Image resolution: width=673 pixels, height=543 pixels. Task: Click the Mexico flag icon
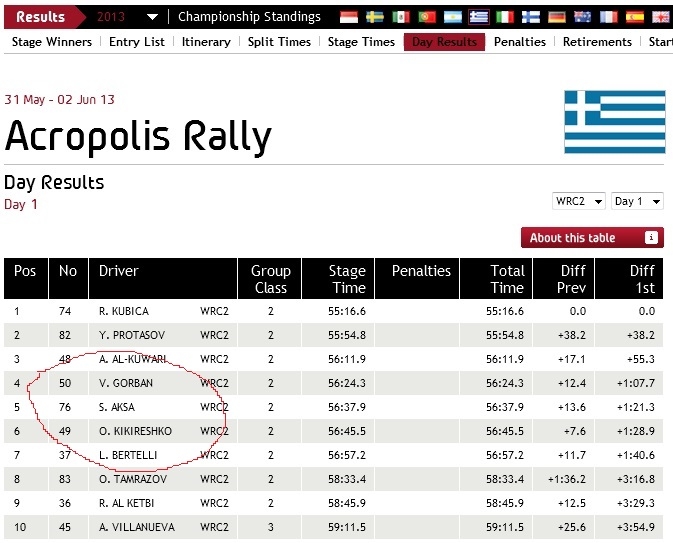click(401, 17)
